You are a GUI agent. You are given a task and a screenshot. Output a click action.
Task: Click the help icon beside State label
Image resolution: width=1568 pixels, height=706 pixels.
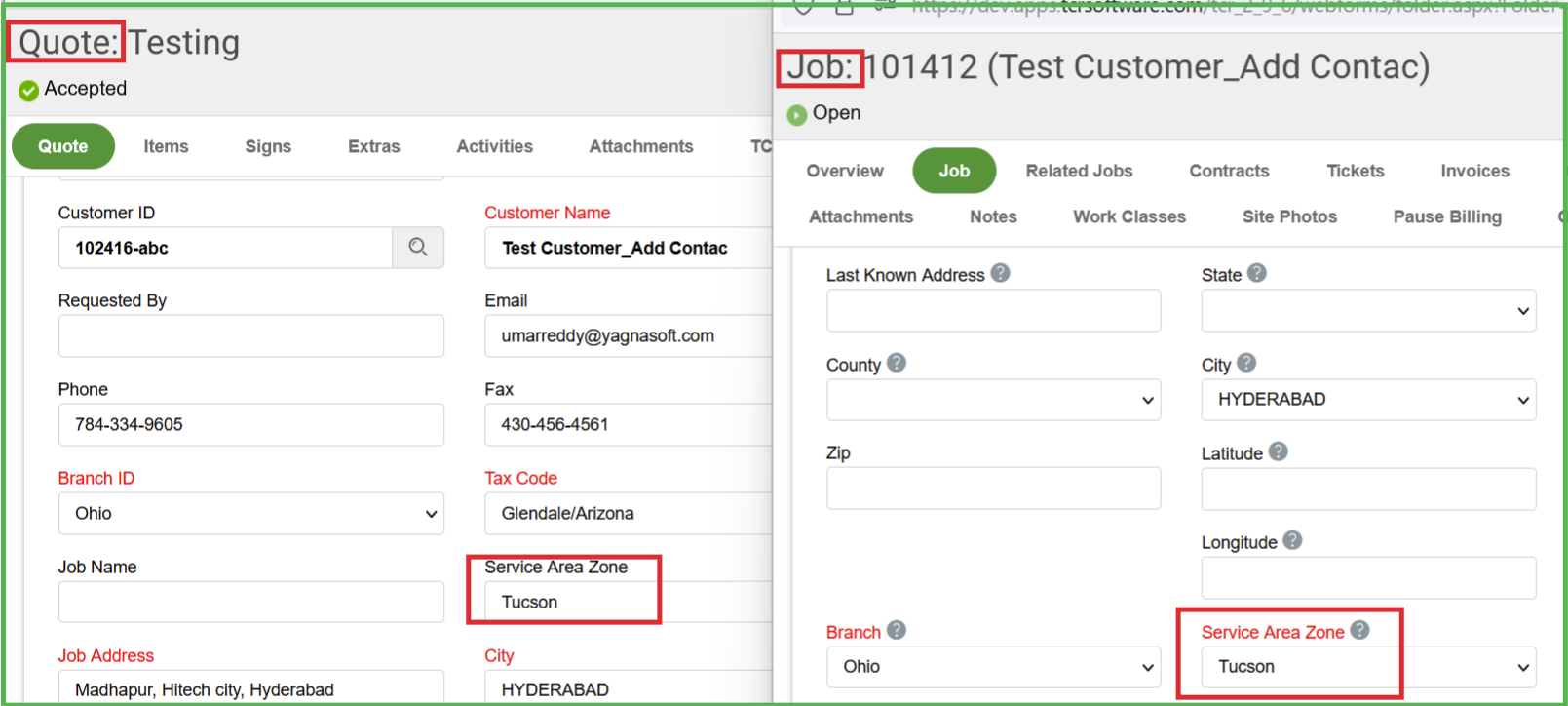pyautogui.click(x=1257, y=273)
